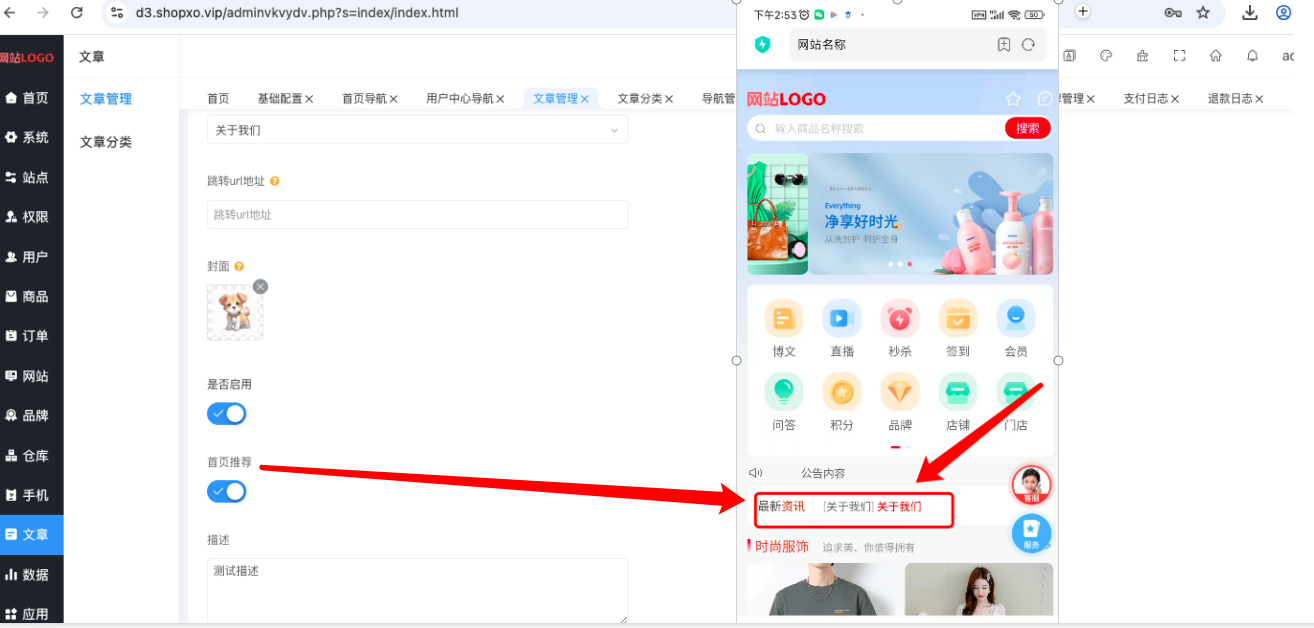Screen dimensions: 1314x628
Task: Click the product search field in preview
Action: (x=877, y=128)
